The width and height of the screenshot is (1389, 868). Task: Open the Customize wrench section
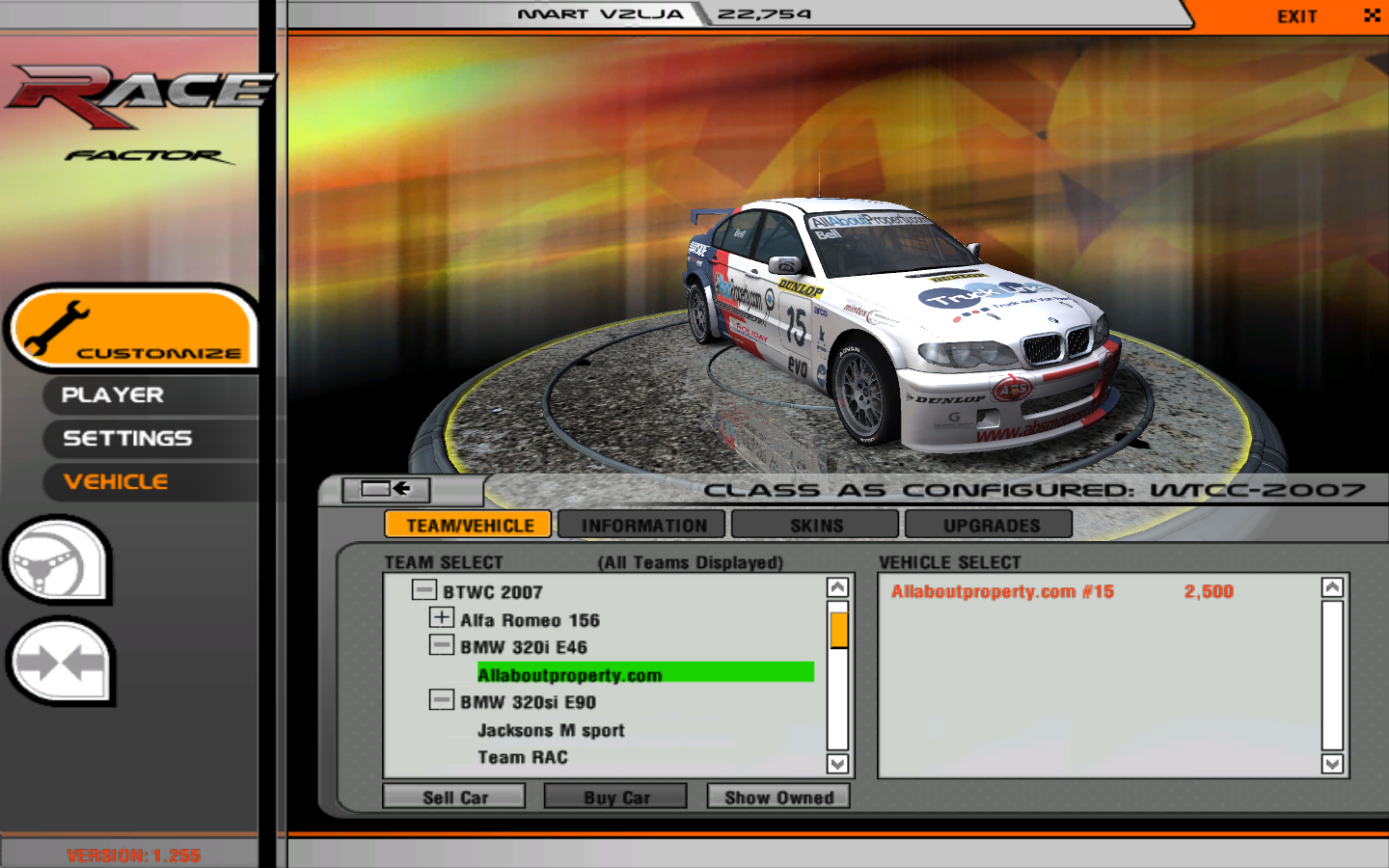(x=133, y=328)
